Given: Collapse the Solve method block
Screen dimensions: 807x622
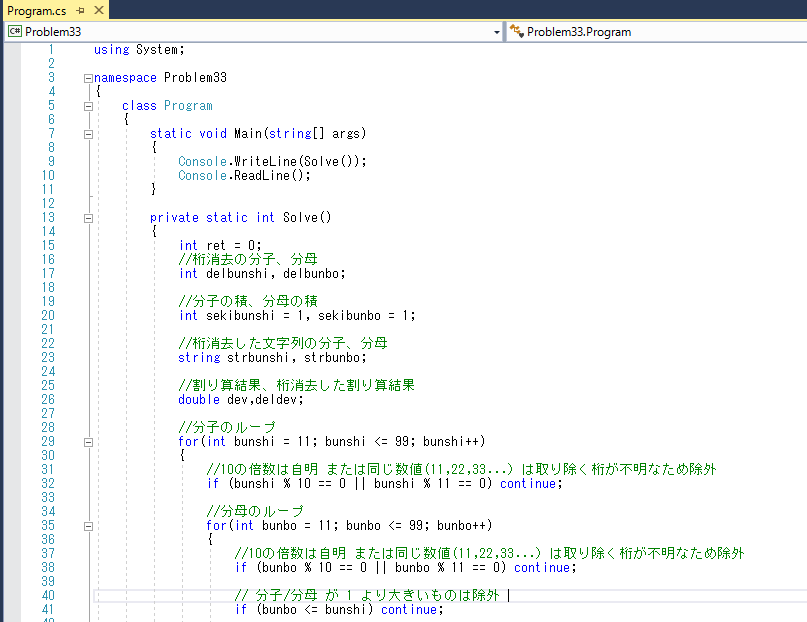Looking at the screenshot, I should [x=88, y=218].
